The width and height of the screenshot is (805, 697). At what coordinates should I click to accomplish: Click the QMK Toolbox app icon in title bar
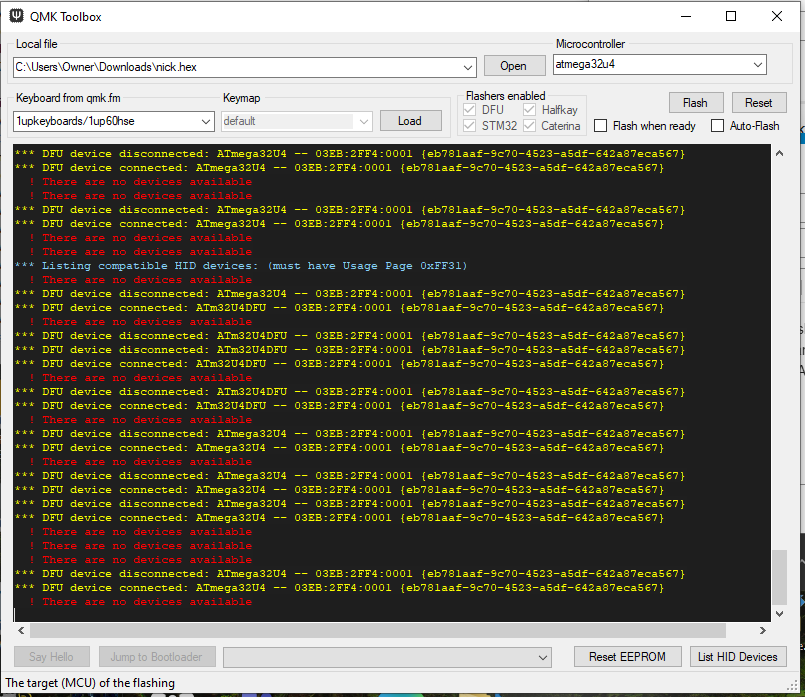point(16,16)
